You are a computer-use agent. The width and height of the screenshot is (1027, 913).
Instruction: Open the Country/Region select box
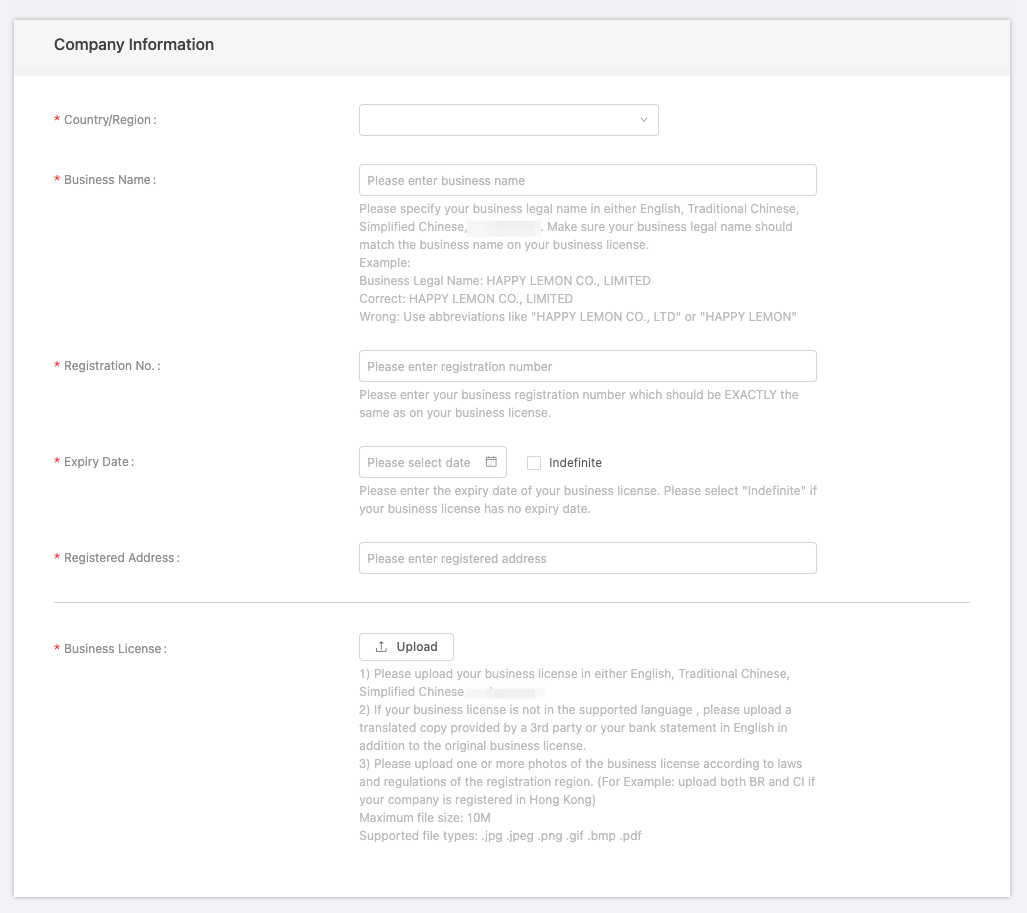tap(508, 120)
